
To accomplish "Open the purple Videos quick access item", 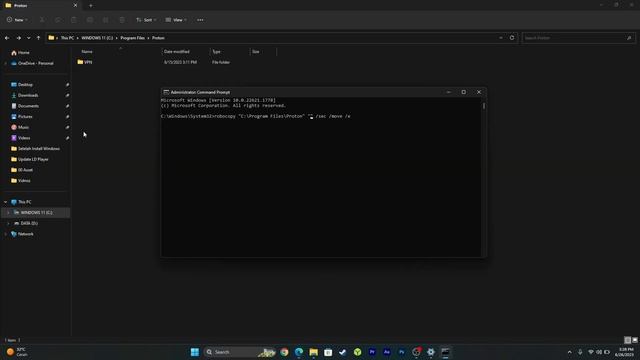I will (24, 138).
